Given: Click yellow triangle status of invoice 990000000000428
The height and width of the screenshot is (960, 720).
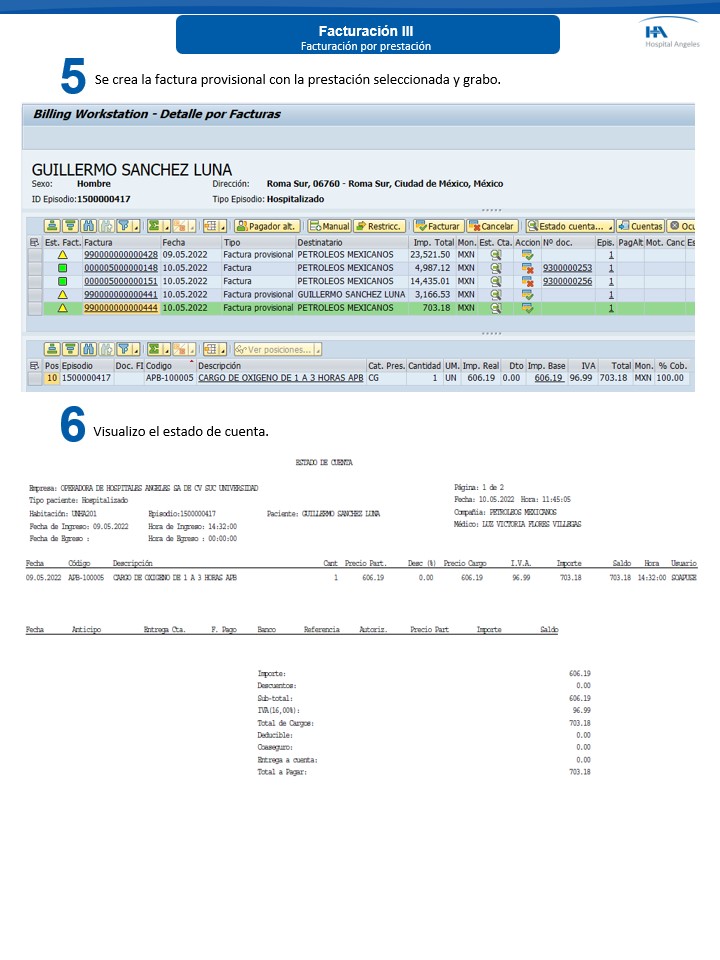Looking at the screenshot, I should click(x=62, y=255).
